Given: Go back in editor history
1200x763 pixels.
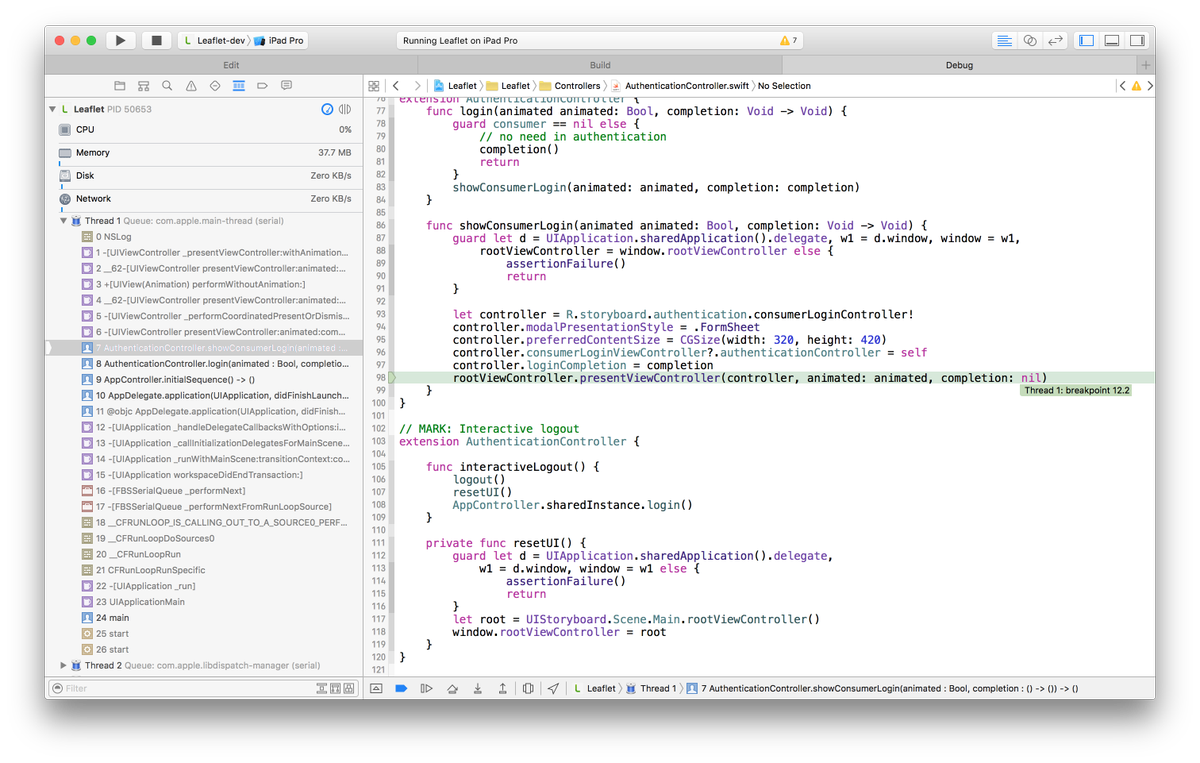Looking at the screenshot, I should [x=396, y=86].
